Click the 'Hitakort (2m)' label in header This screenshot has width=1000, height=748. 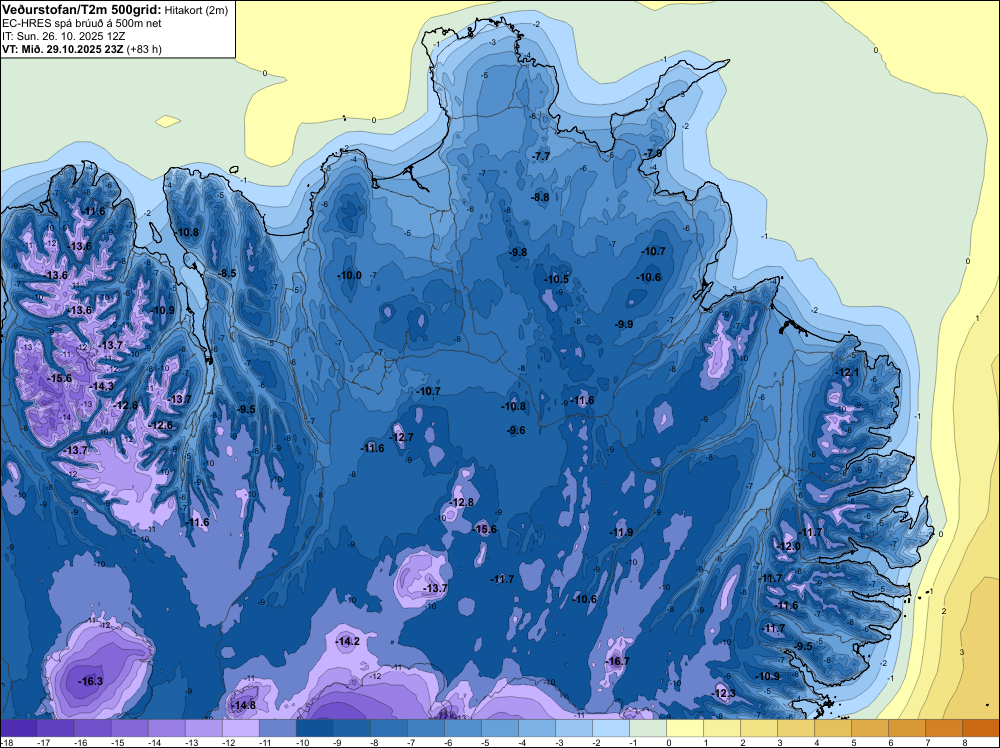click(196, 10)
